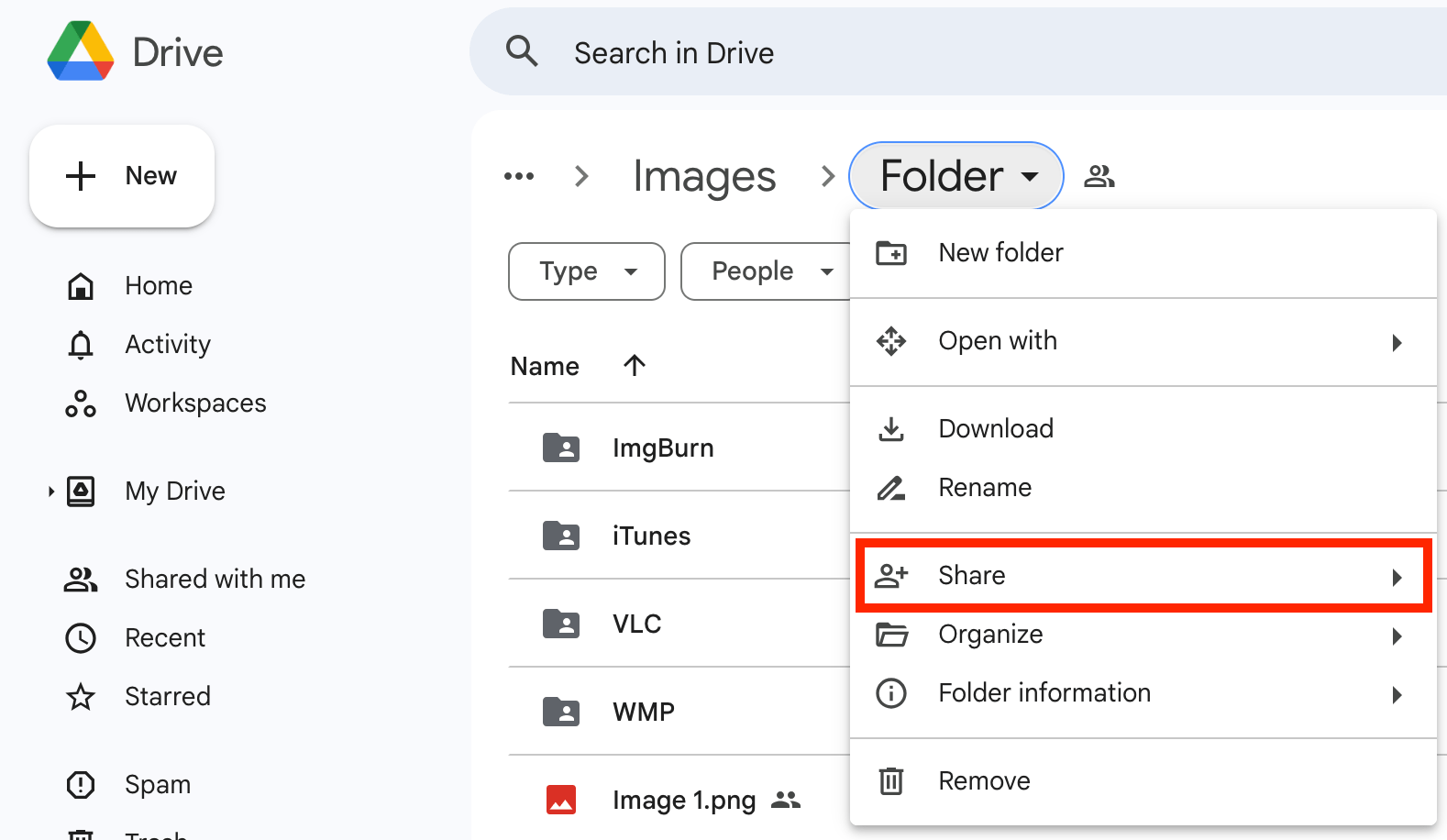Choose New folder from the menu
The width and height of the screenshot is (1447, 840).
tap(1143, 253)
